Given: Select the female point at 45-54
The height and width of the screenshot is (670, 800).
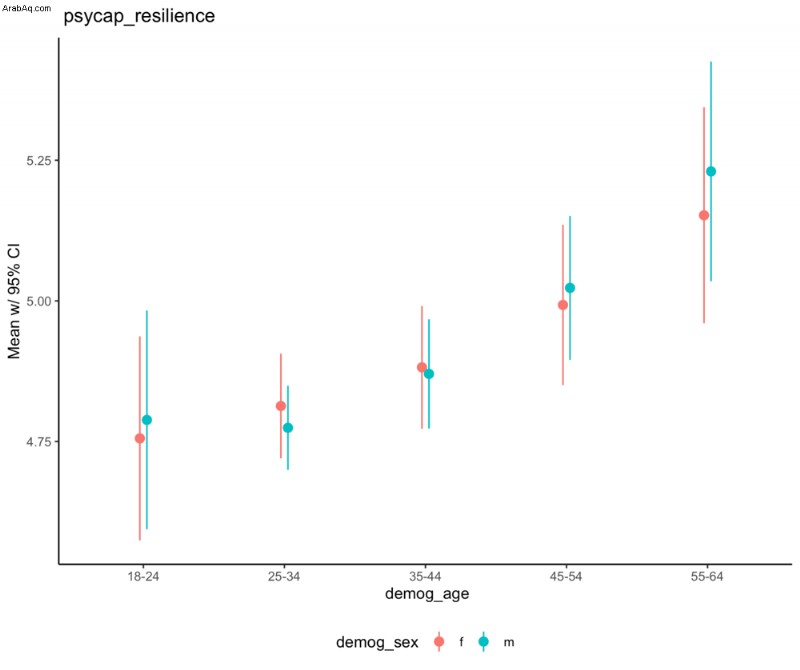Looking at the screenshot, I should coord(563,305).
